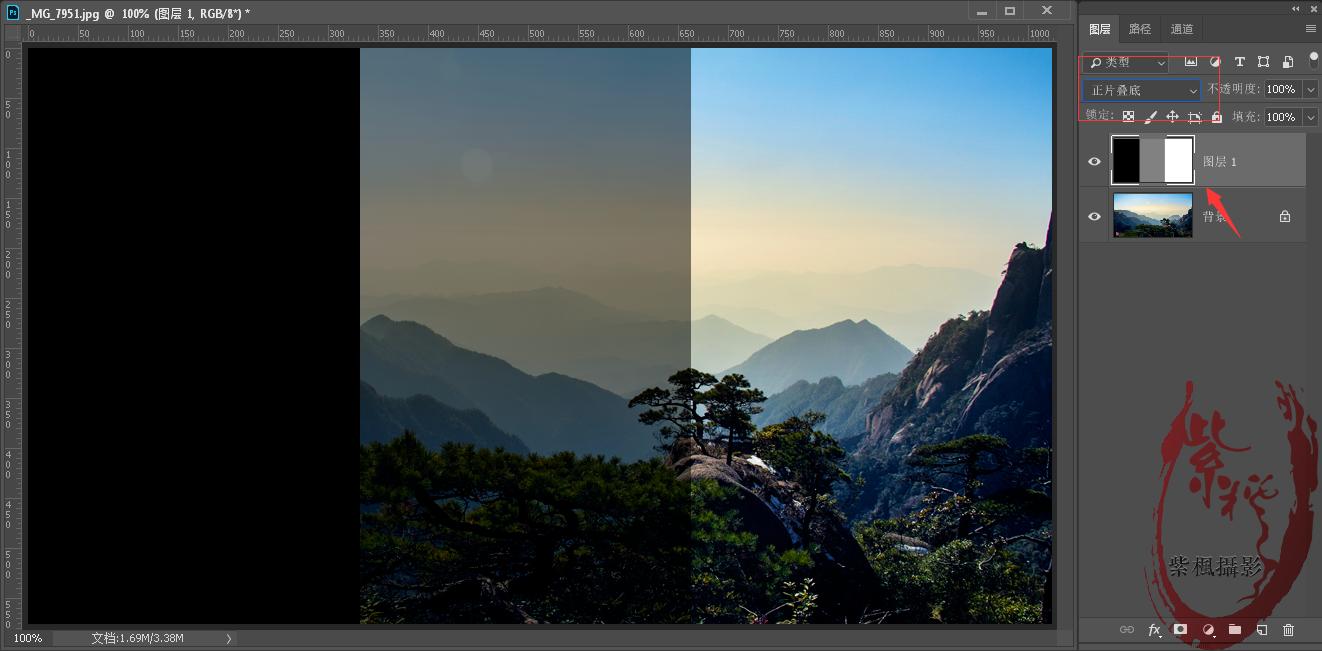This screenshot has width=1322, height=651.
Task: Create a new layer group folder
Action: [1235, 630]
